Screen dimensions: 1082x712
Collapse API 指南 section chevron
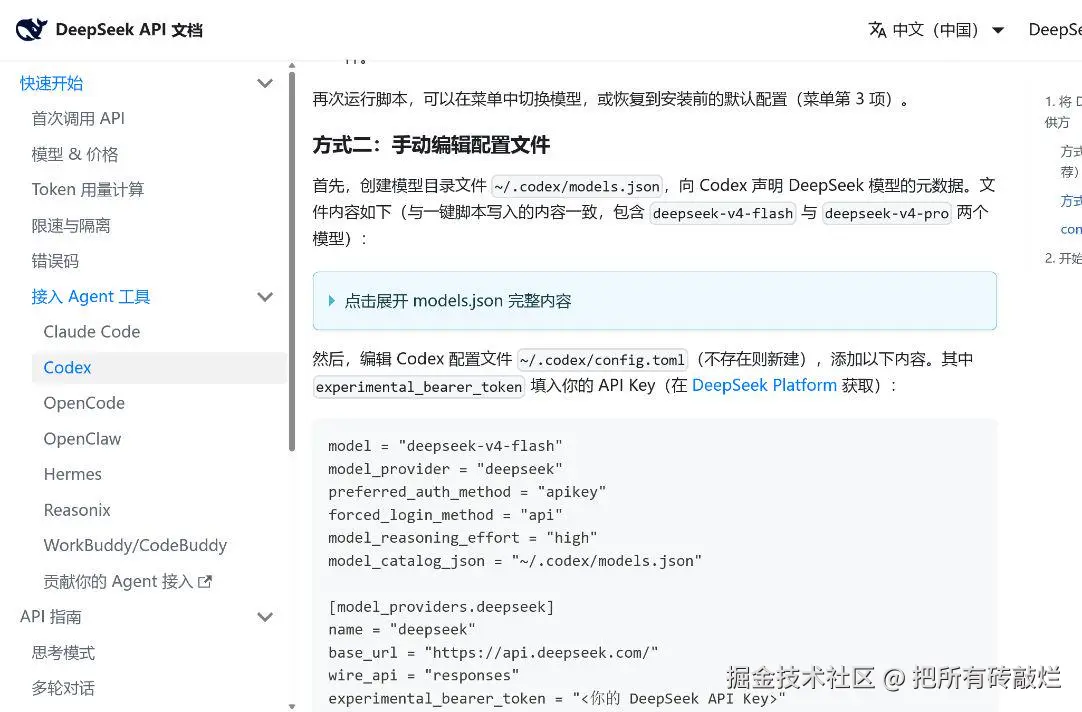click(265, 617)
